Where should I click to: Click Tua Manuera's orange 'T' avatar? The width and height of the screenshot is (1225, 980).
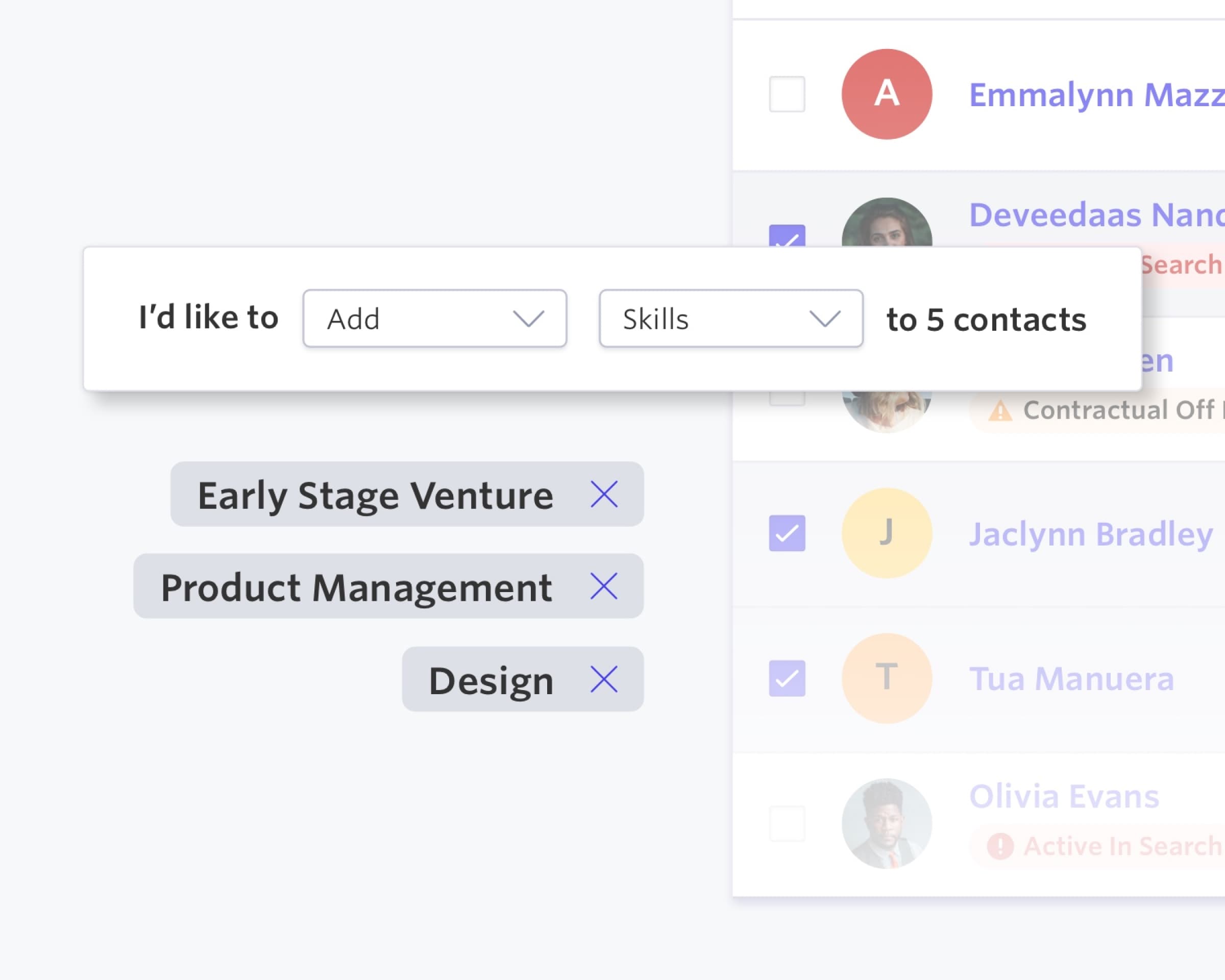(x=887, y=678)
